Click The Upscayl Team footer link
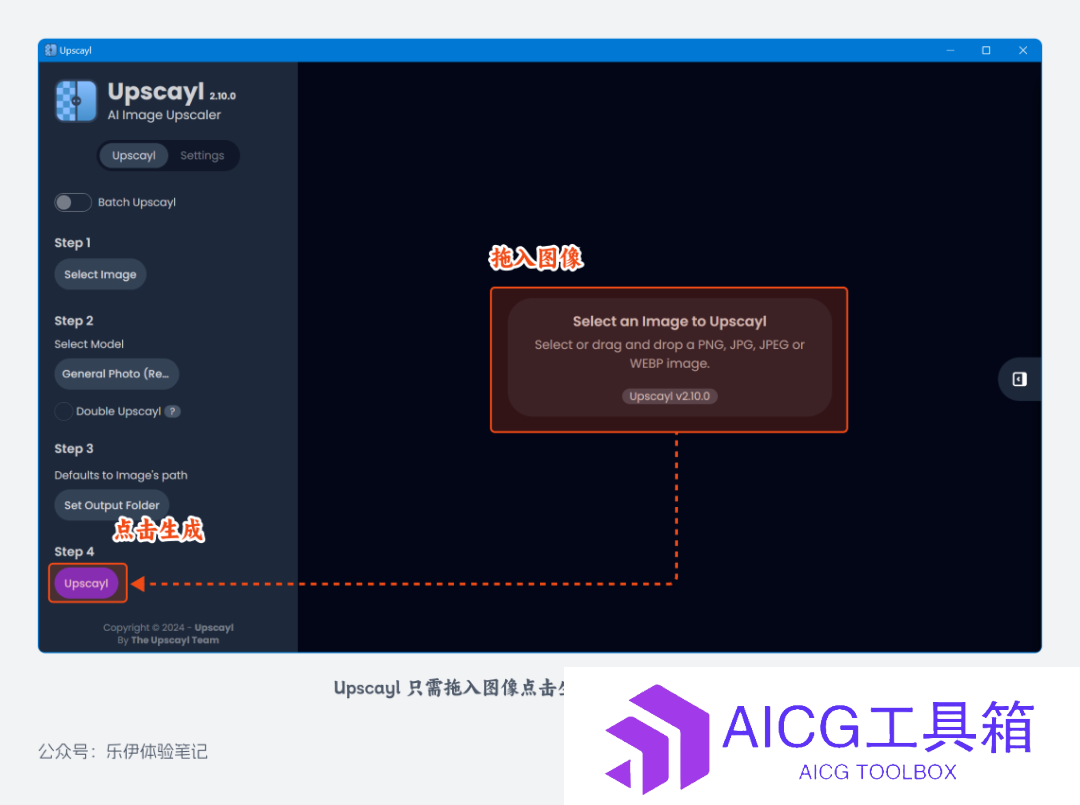 175,640
